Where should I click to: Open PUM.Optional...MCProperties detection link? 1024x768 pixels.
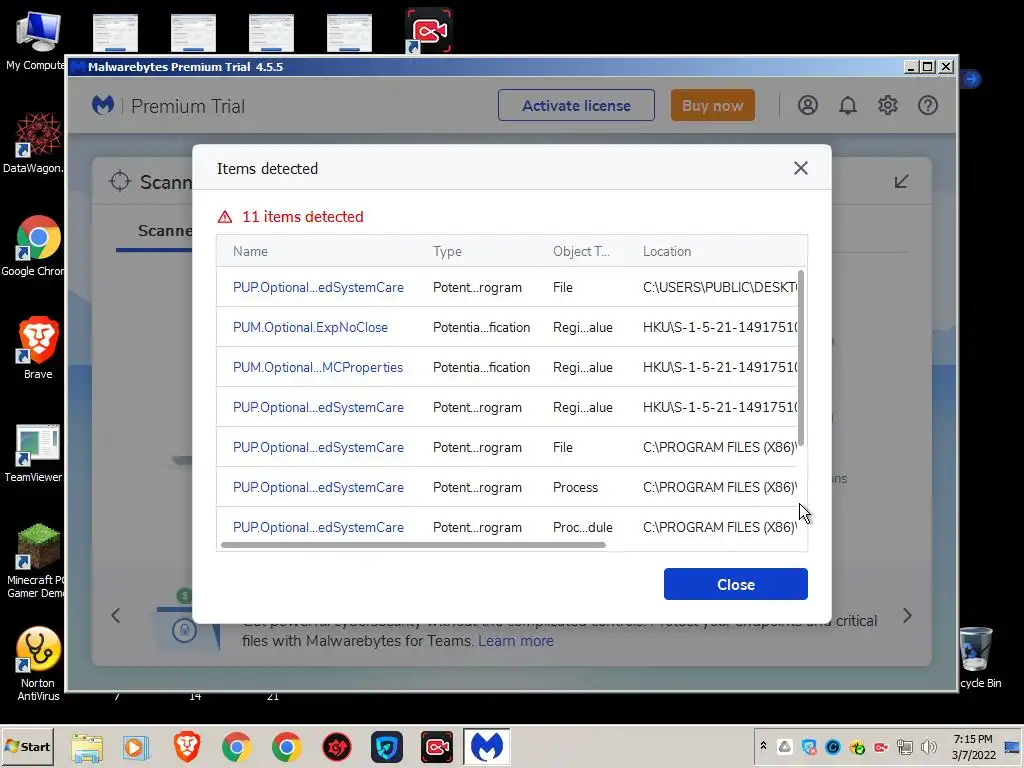(x=318, y=367)
